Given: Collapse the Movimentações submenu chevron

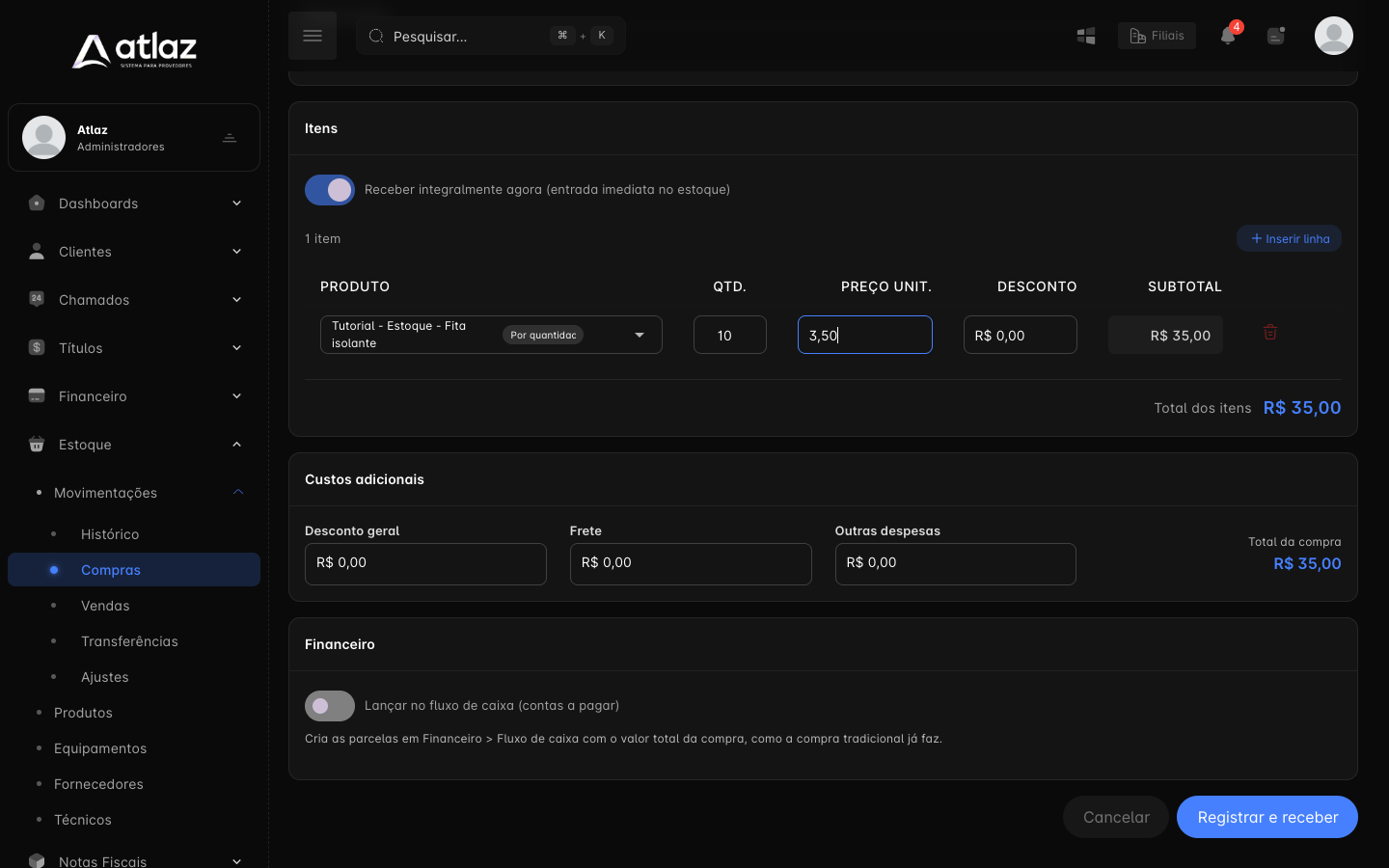Looking at the screenshot, I should tap(238, 493).
